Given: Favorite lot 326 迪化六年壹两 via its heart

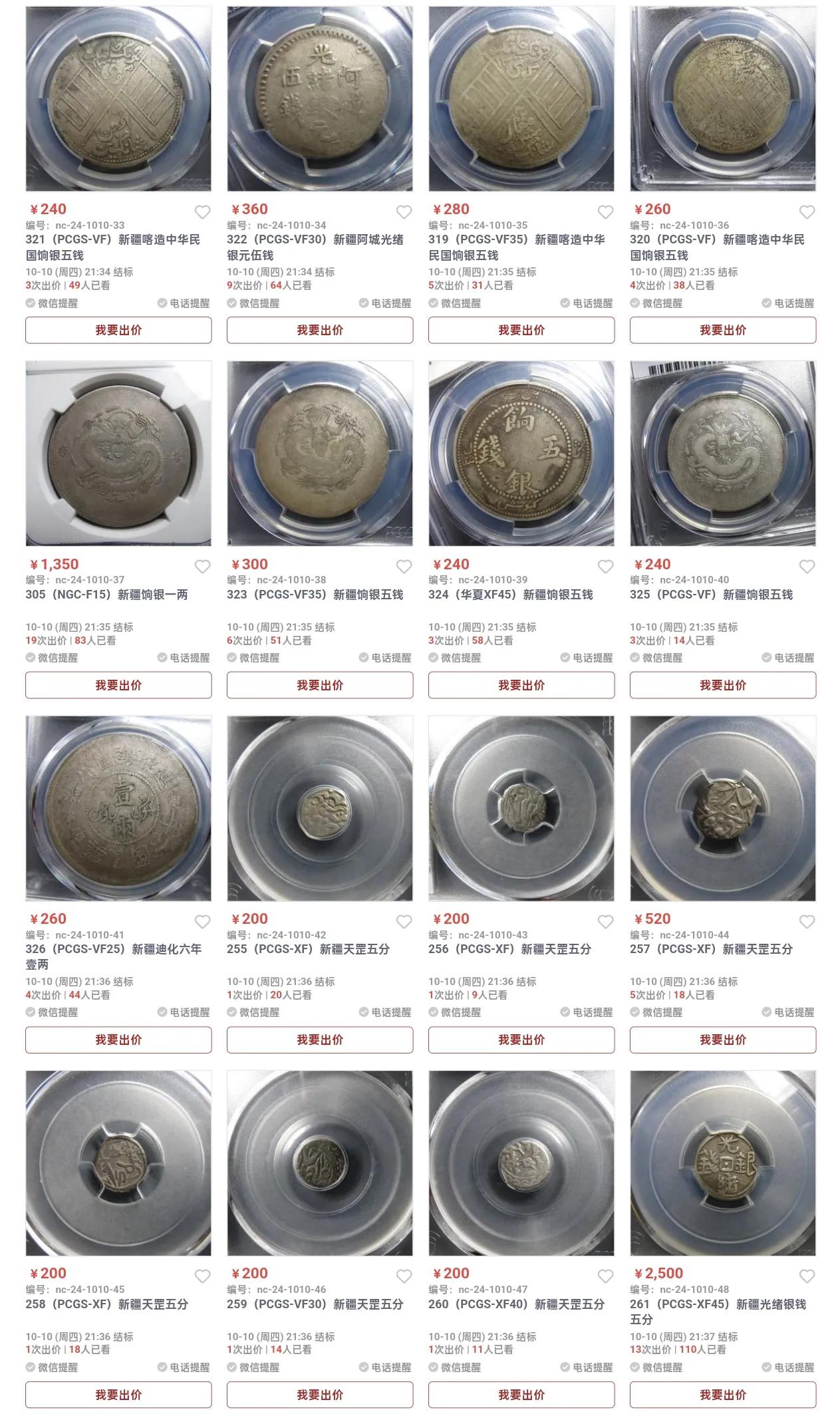Looking at the screenshot, I should 202,922.
